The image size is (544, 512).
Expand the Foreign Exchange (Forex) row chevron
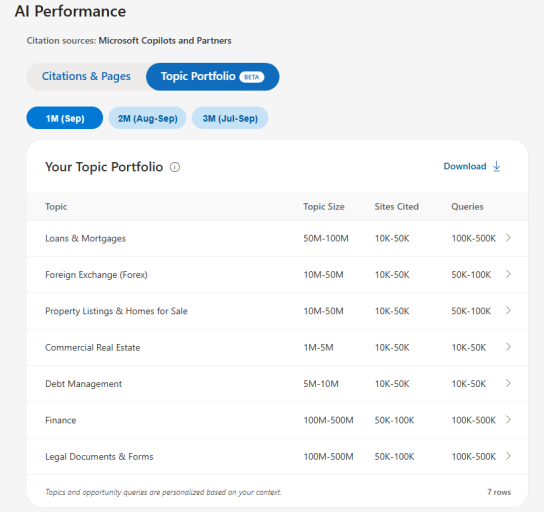tap(508, 274)
